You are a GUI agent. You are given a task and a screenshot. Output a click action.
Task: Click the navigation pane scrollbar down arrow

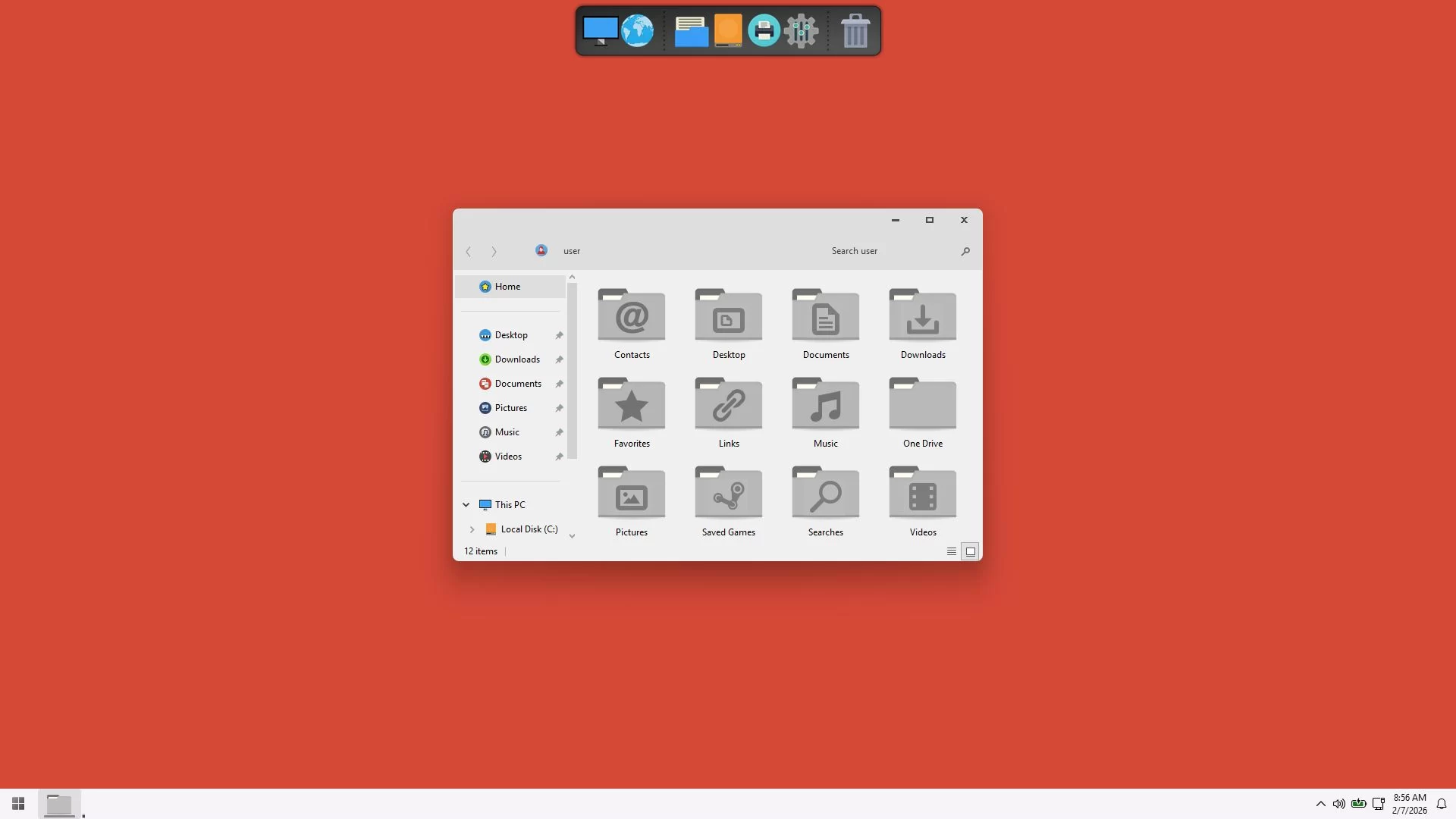[x=572, y=535]
